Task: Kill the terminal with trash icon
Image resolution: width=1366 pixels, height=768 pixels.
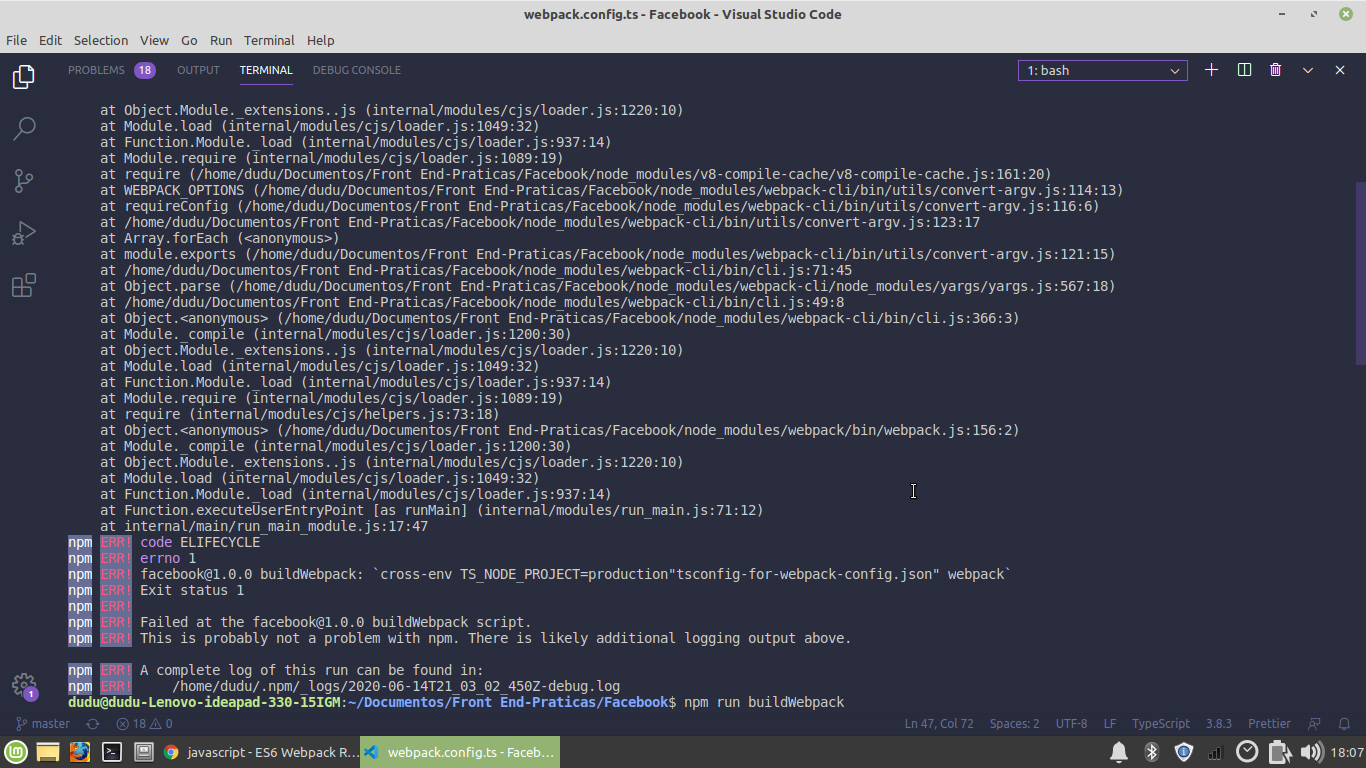Action: [x=1275, y=70]
